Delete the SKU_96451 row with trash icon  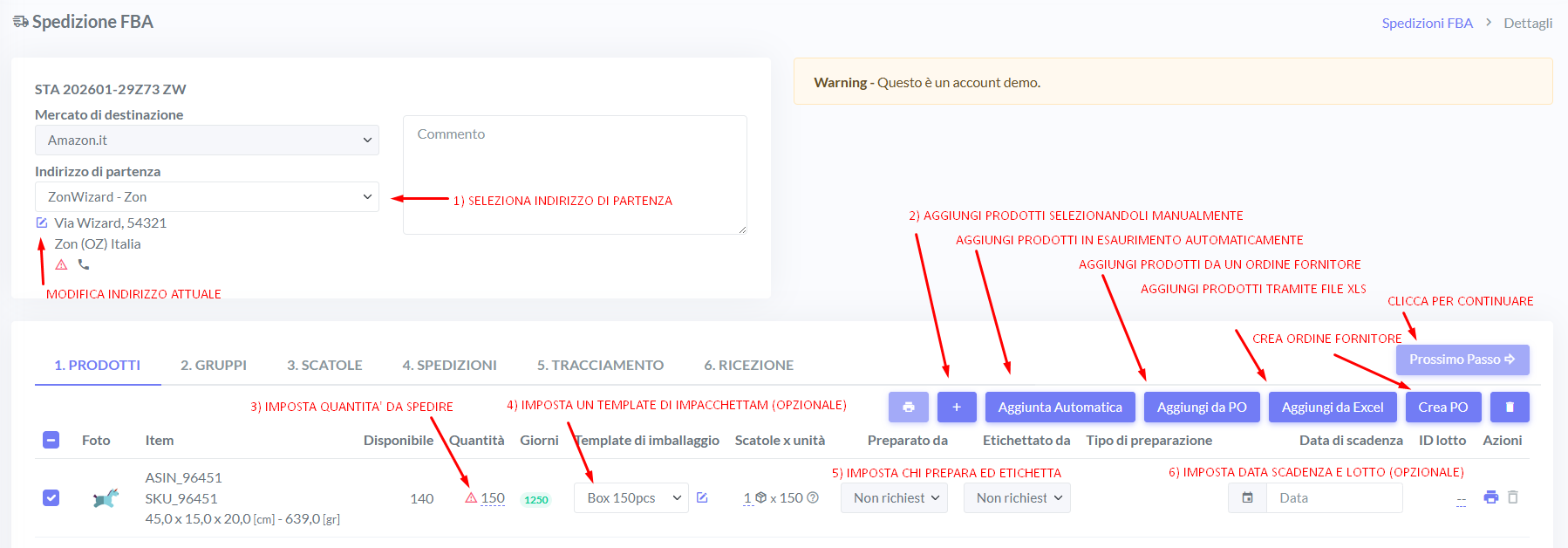(1513, 497)
